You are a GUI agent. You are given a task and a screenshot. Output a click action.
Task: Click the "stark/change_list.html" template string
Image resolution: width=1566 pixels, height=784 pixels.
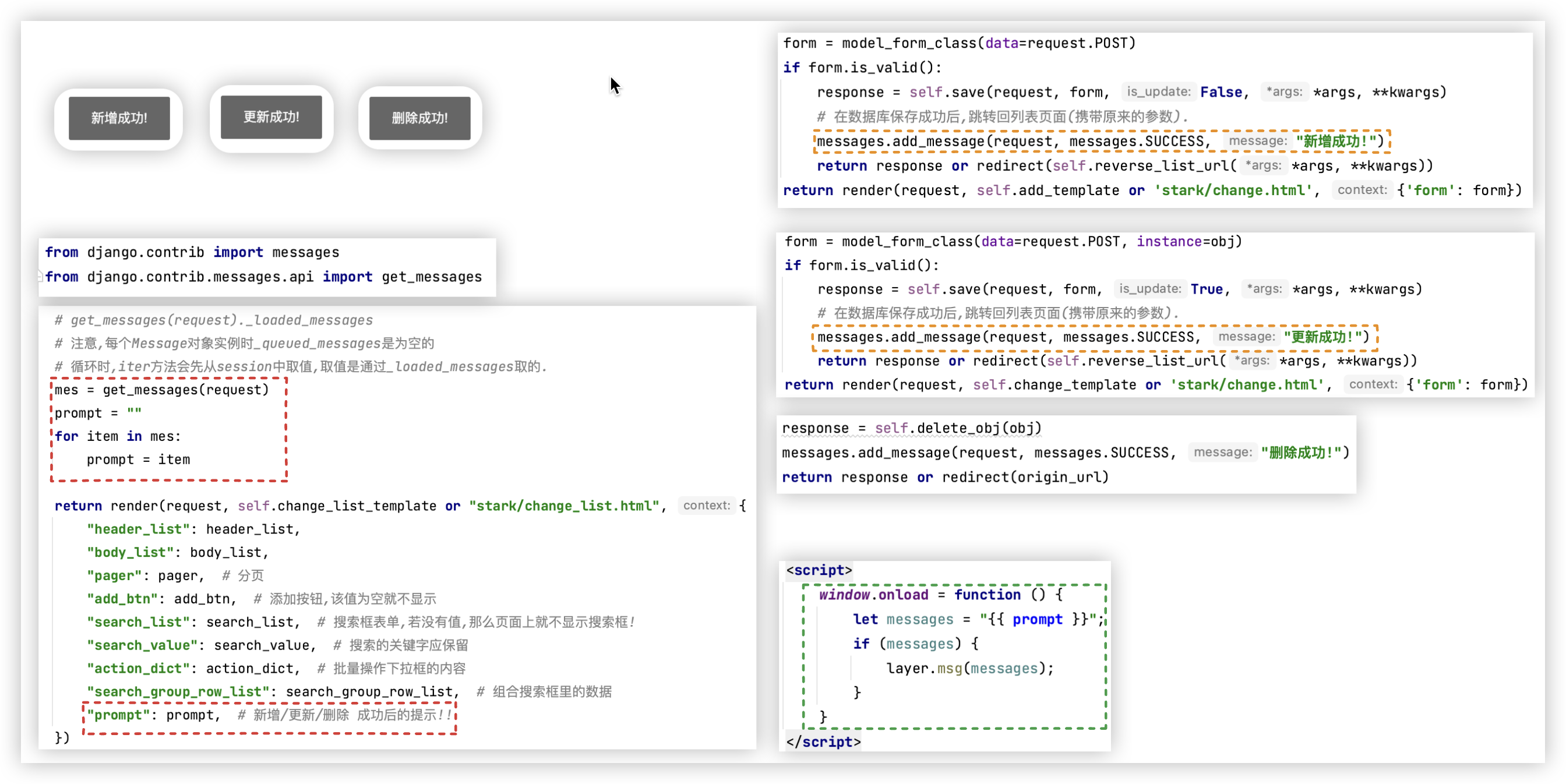click(x=563, y=506)
